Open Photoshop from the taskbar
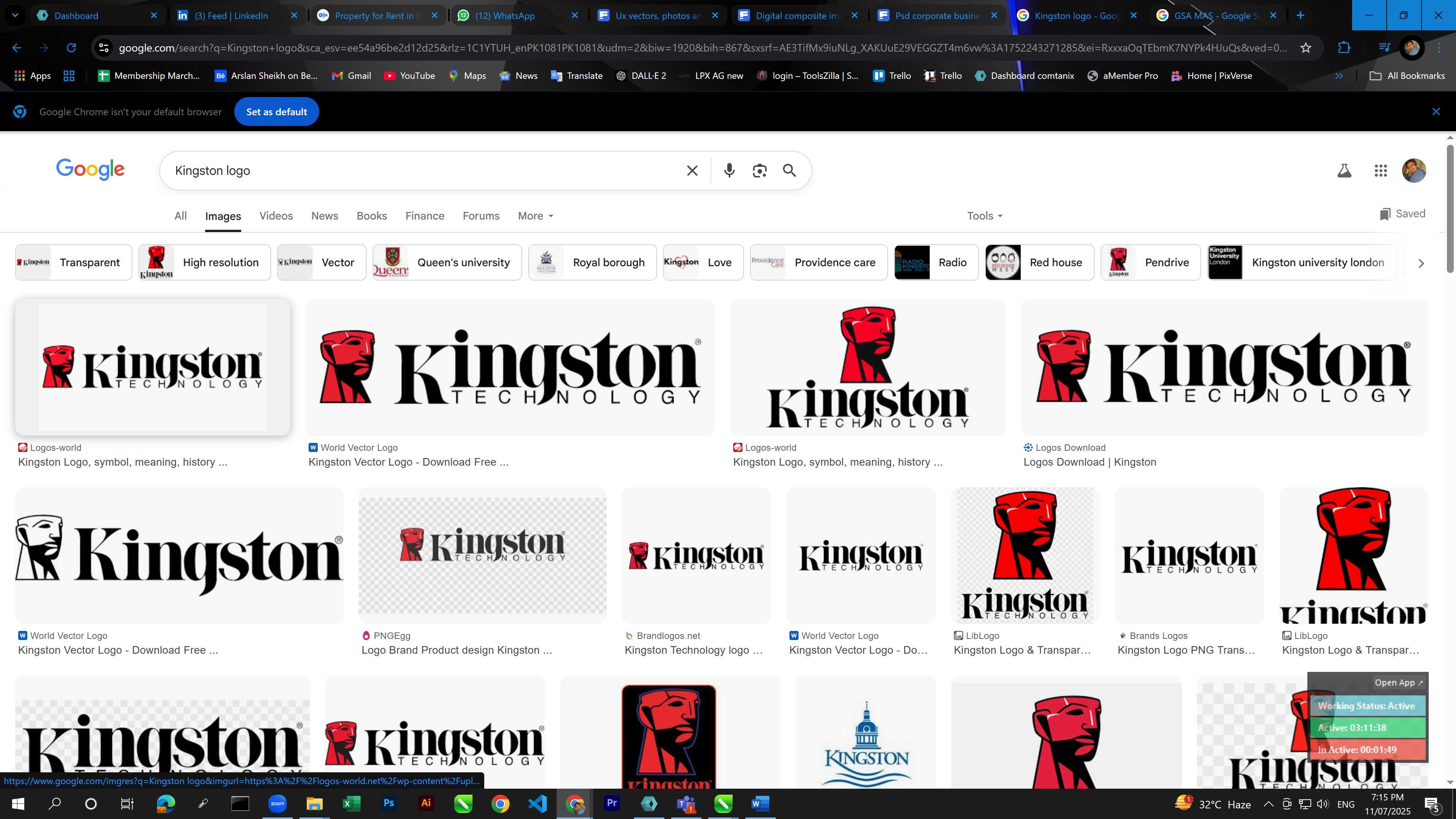Screen dimensions: 1456x819 [389, 803]
